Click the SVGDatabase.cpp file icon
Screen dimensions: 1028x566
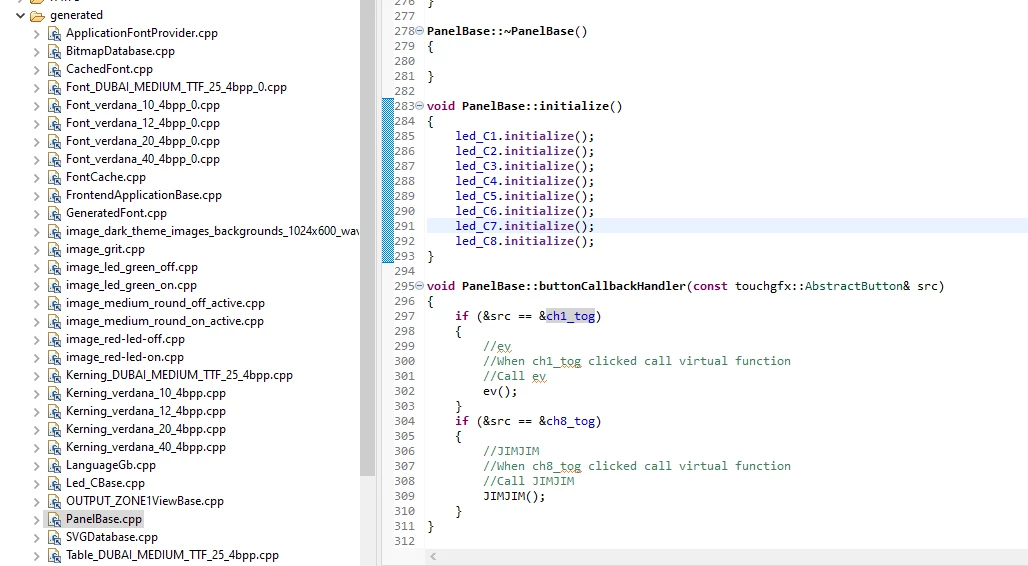click(x=54, y=538)
